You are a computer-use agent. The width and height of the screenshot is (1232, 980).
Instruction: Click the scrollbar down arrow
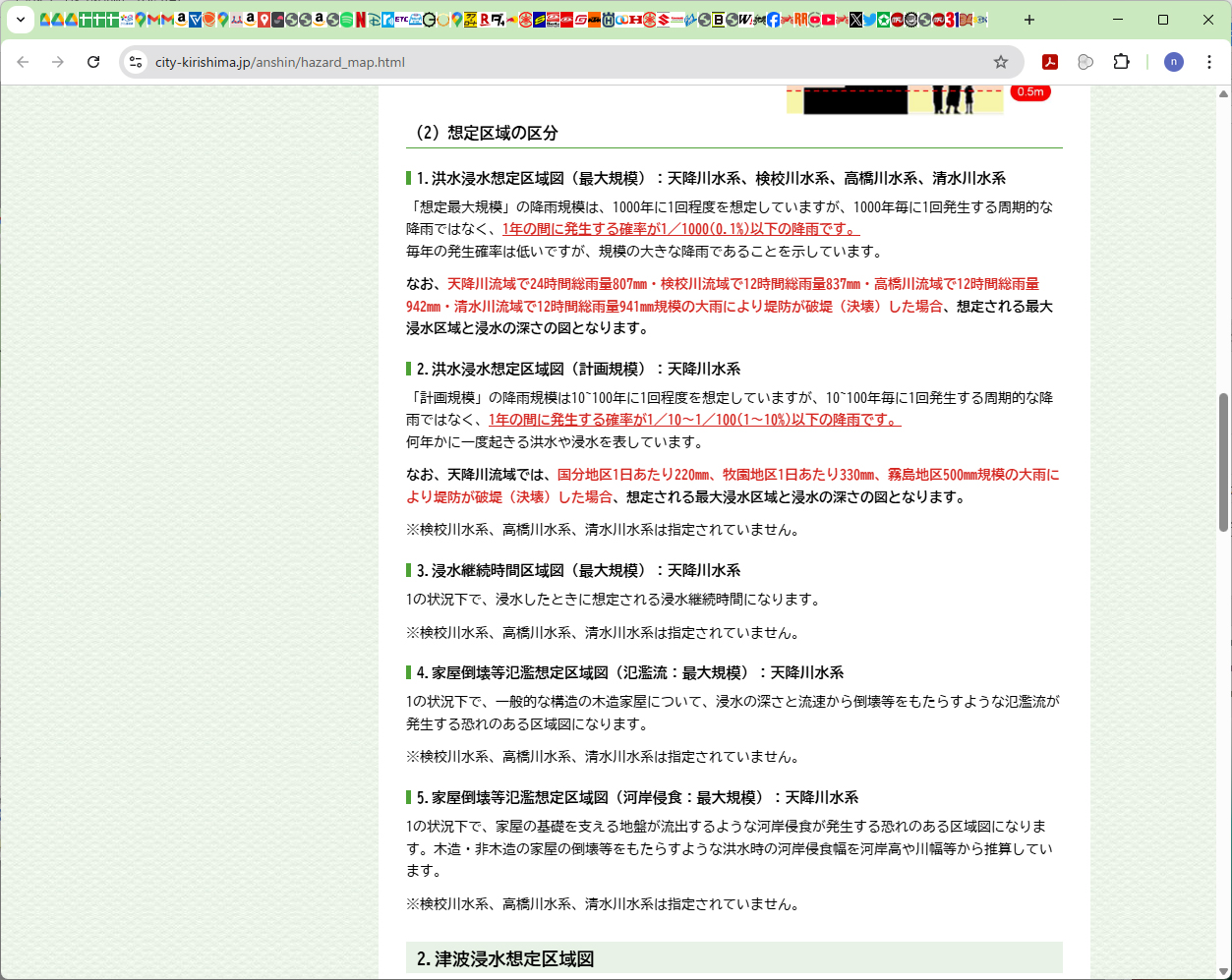[1223, 971]
